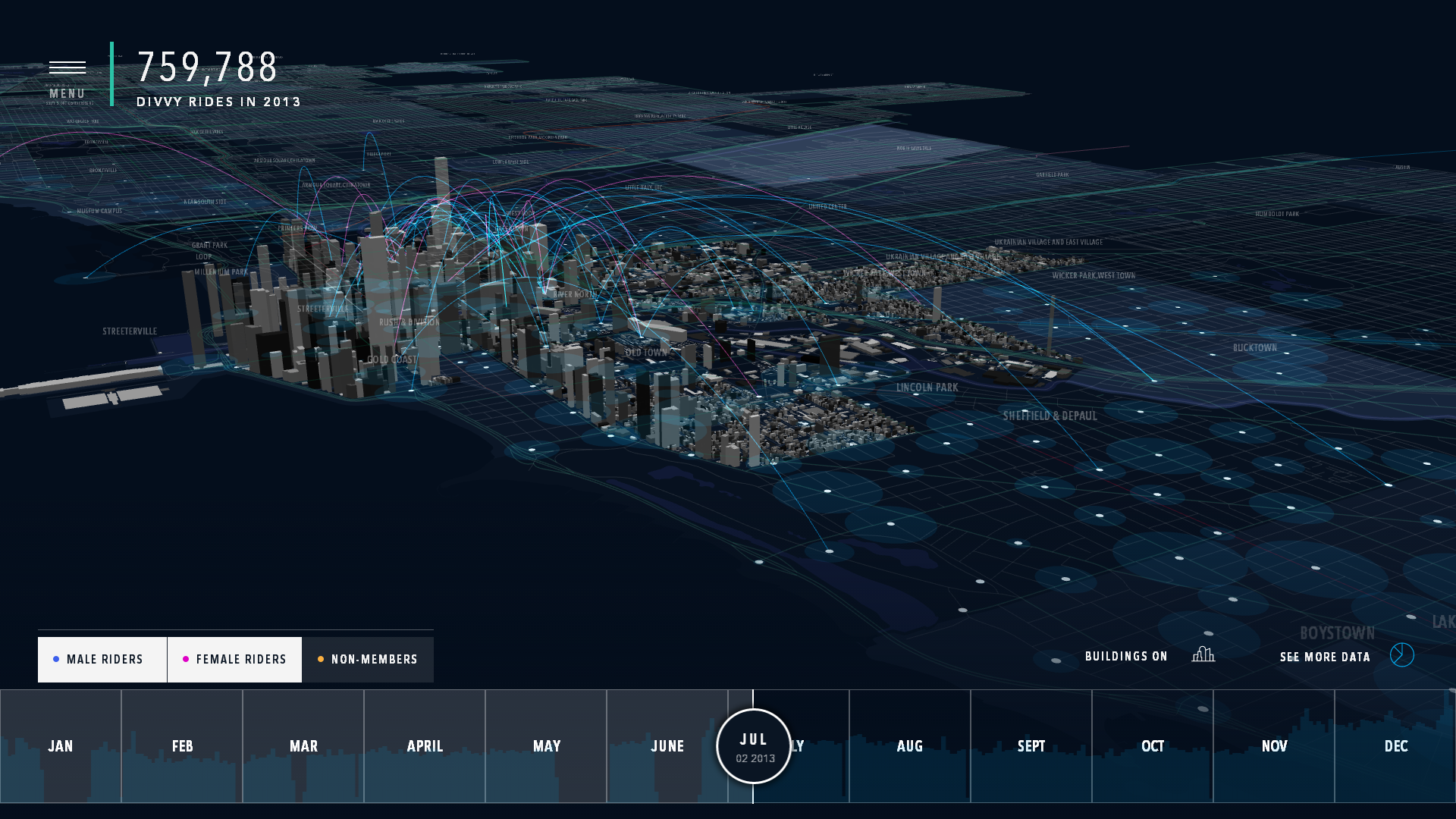
Task: Select Lincoln Park neighborhood label
Action: pos(927,388)
